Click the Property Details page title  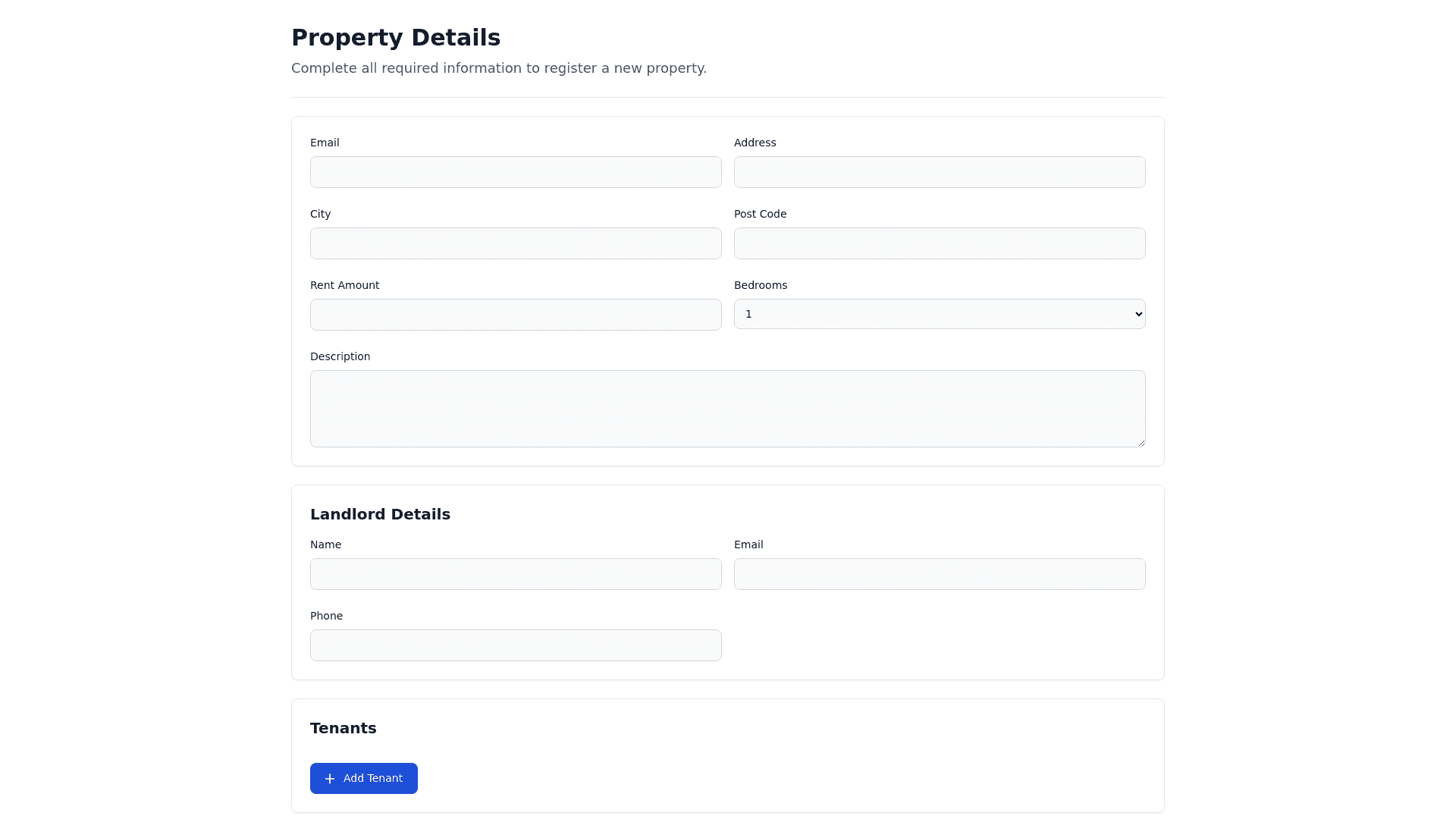pos(395,38)
